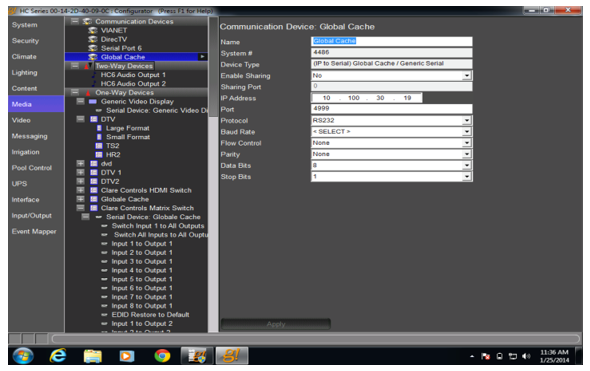
Task: Open the Enable Sharing dropdown
Action: coord(467,76)
